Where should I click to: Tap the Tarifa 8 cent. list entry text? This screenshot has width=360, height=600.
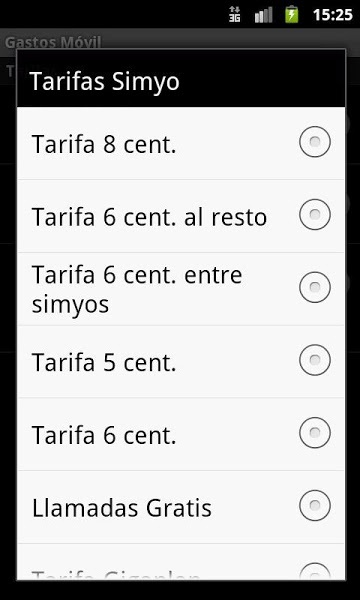tap(104, 144)
